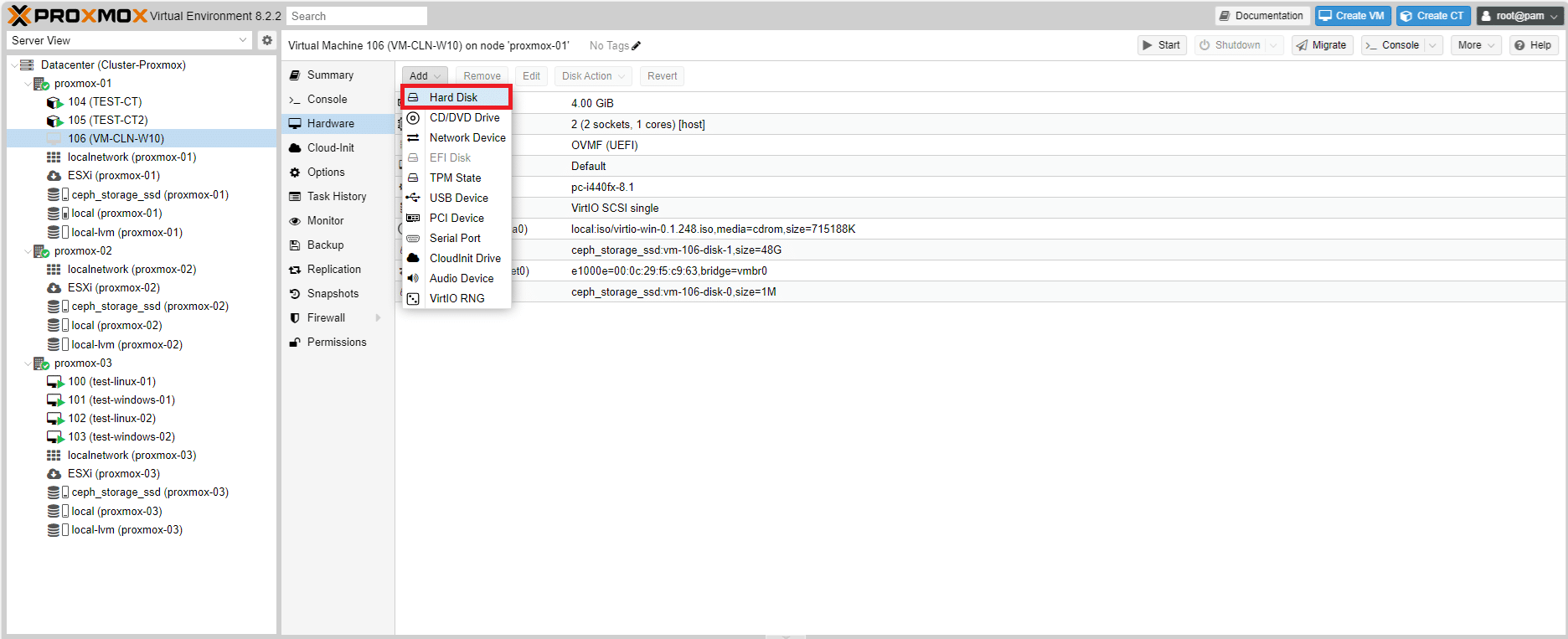Open the Task History tab
Image resolution: width=1568 pixels, height=639 pixels.
click(x=338, y=197)
